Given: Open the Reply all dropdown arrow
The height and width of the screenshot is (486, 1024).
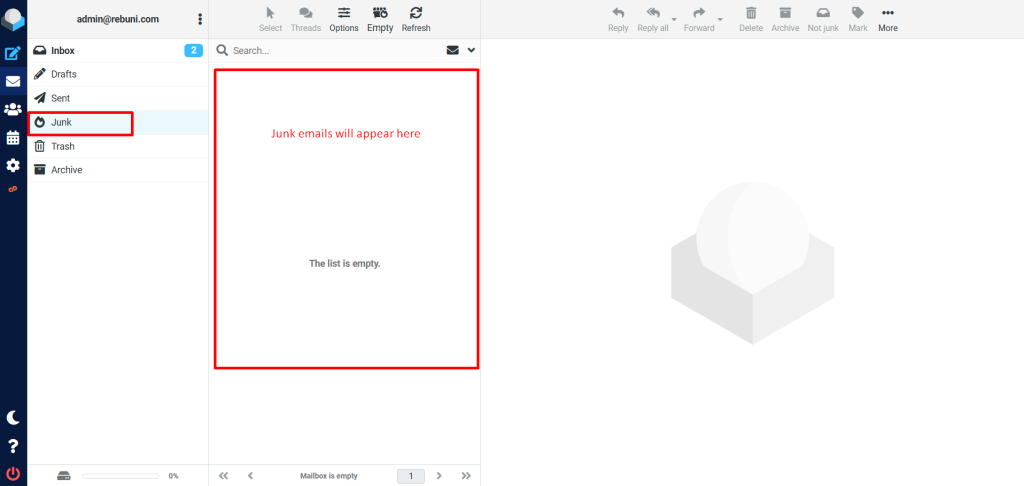Looking at the screenshot, I should click(674, 19).
